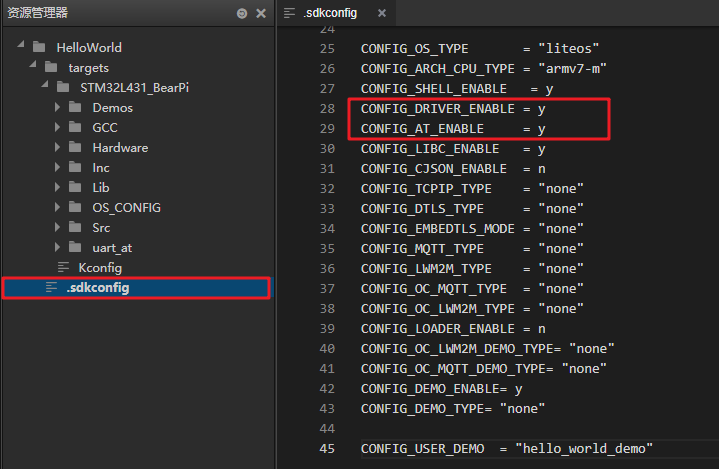Click CONFIG_AT_ENABLE on line 29
The image size is (719, 469).
pos(422,129)
